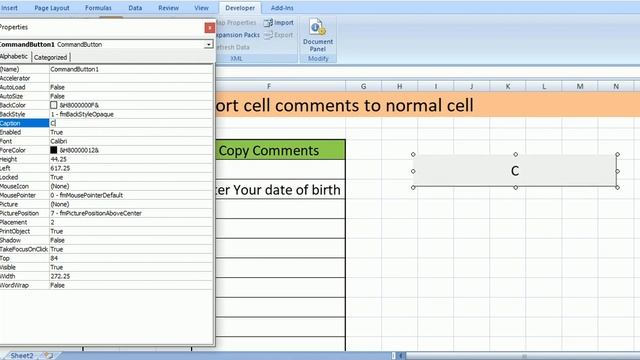Click the PicturePosition value fmPicturePositionAboveCenter
Screen dimensions: 640x360
click(x=96, y=213)
